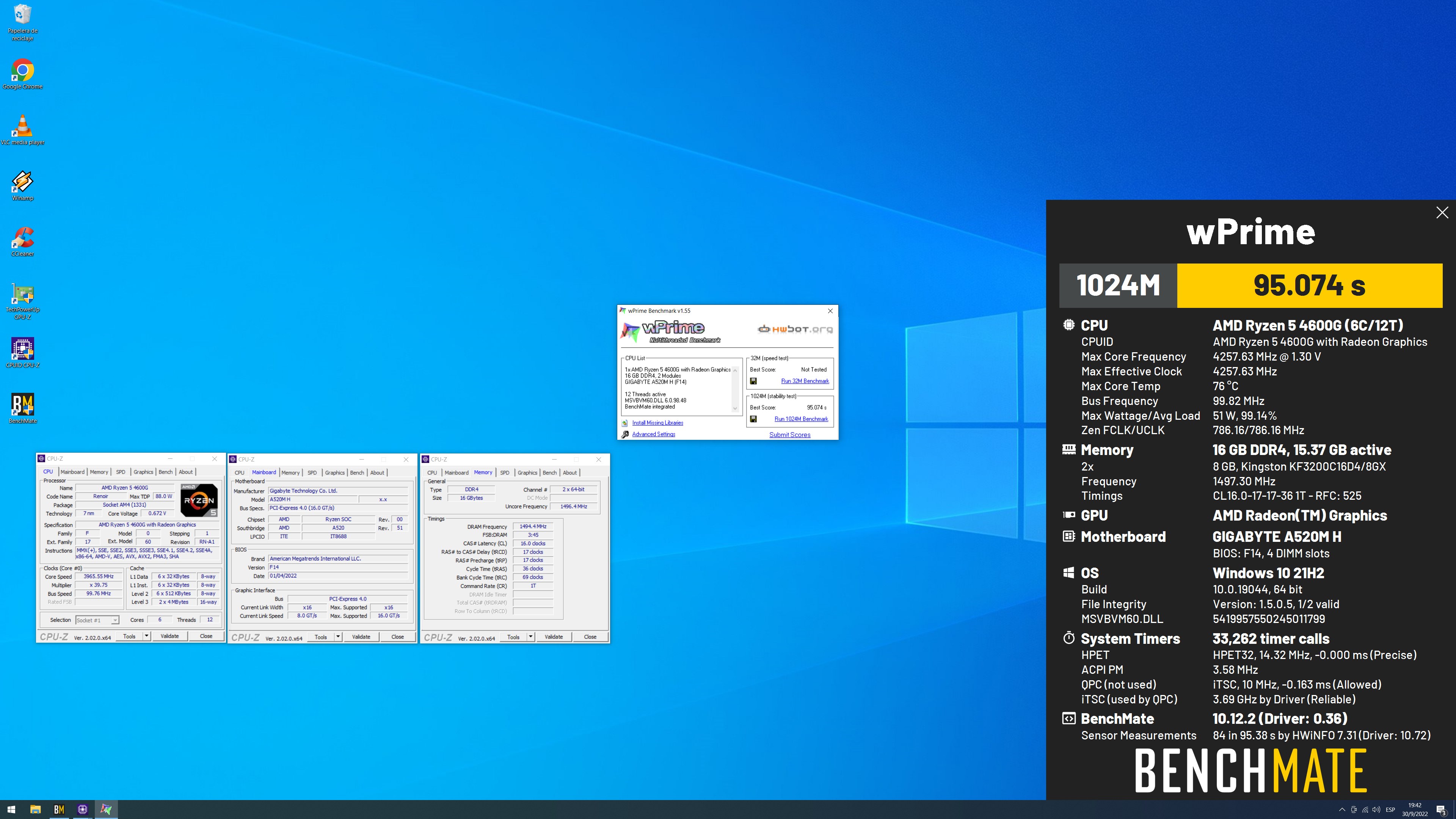Select the CPUID CPU-Z desktop icon

23,353
